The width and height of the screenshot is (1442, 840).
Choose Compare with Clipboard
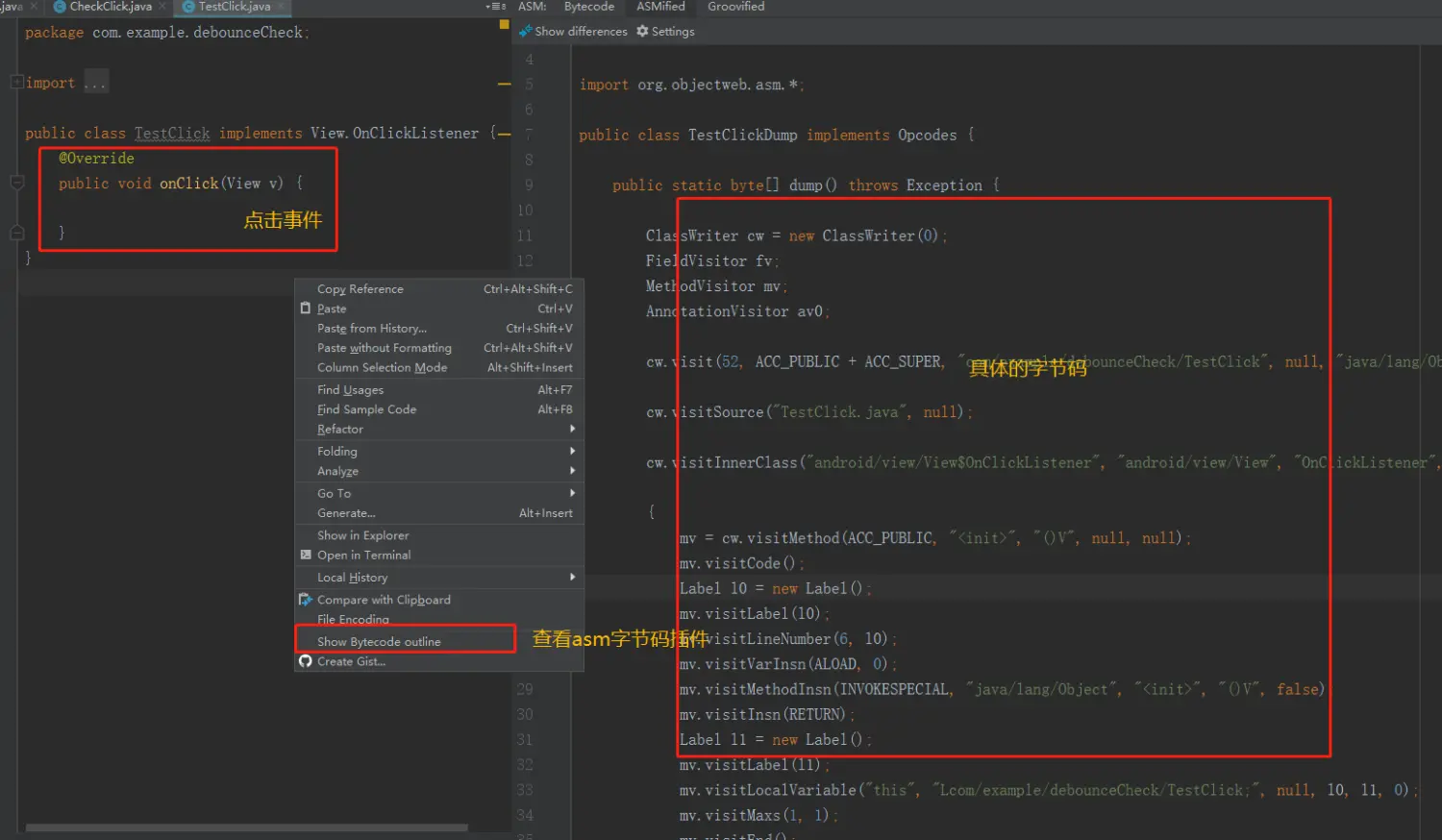438,600
